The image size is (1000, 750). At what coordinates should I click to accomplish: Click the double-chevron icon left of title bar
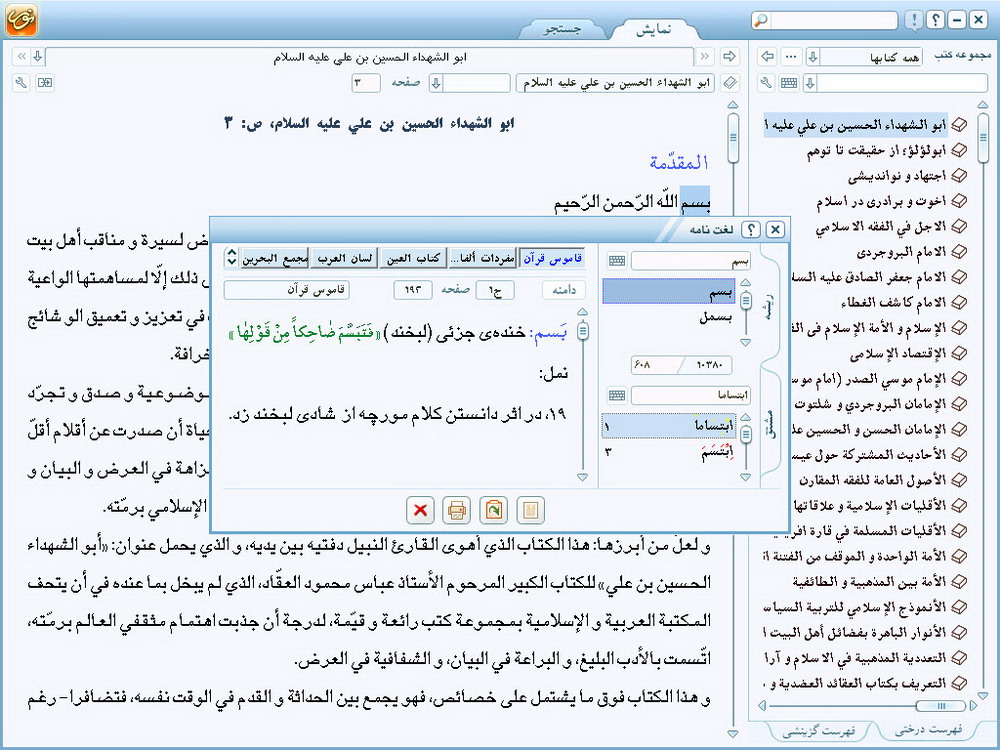pyautogui.click(x=22, y=57)
